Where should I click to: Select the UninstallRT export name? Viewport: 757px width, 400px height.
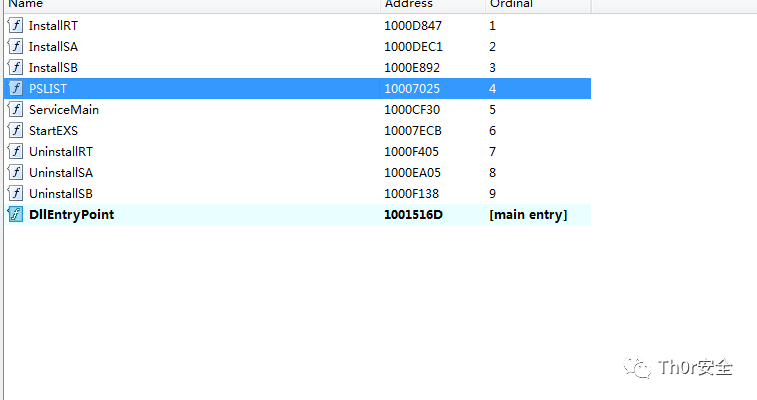[61, 152]
